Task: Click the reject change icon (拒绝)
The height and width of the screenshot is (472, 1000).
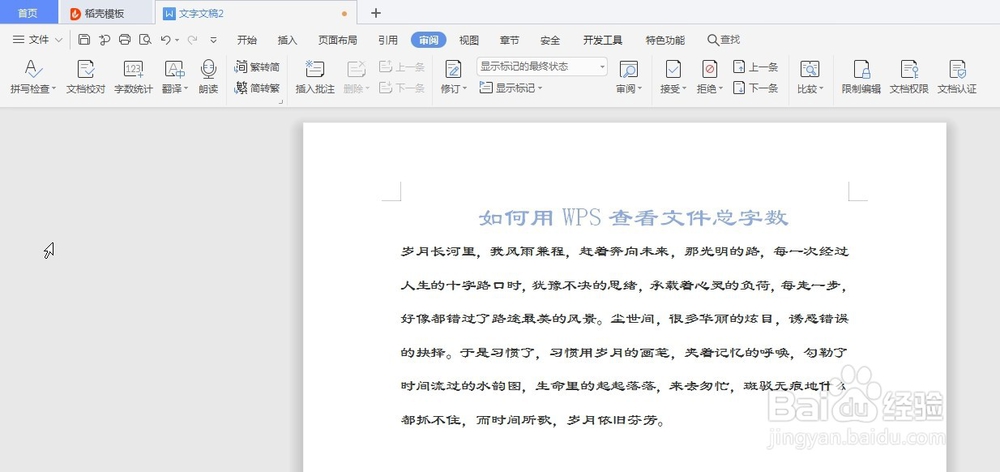Action: click(x=709, y=69)
